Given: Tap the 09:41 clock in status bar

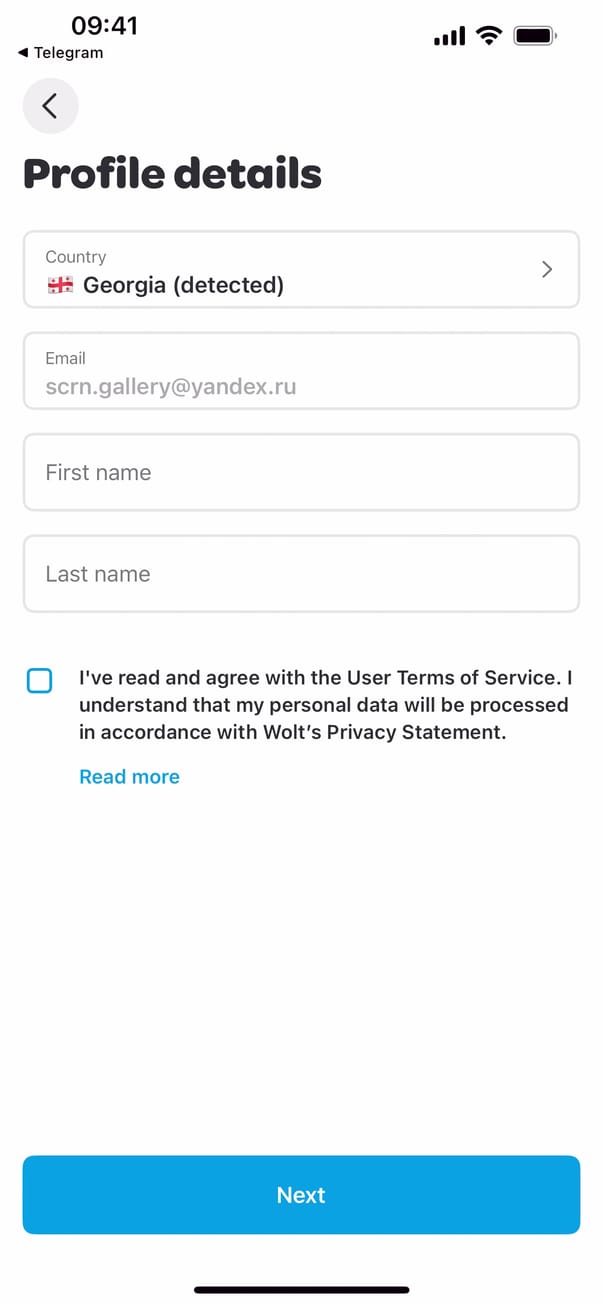Looking at the screenshot, I should click(104, 25).
